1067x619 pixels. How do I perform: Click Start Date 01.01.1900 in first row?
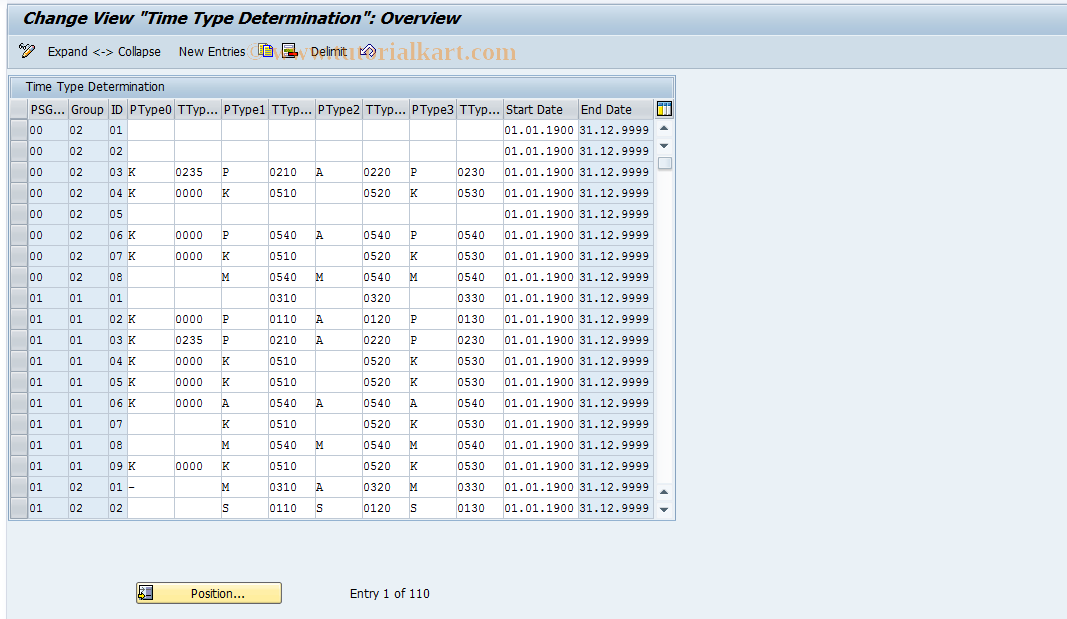[540, 130]
